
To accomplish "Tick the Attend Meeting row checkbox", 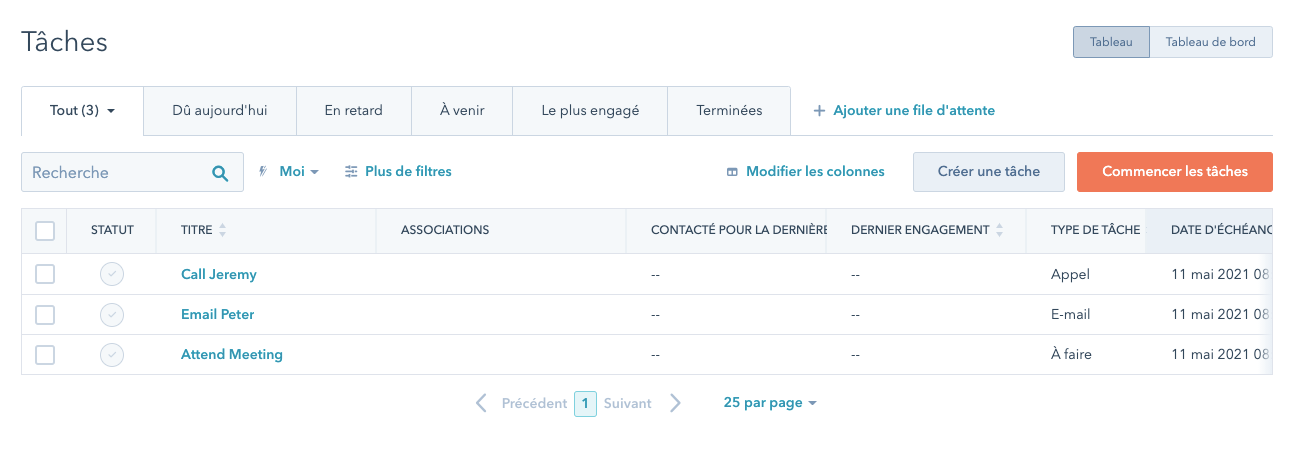I will click(45, 355).
